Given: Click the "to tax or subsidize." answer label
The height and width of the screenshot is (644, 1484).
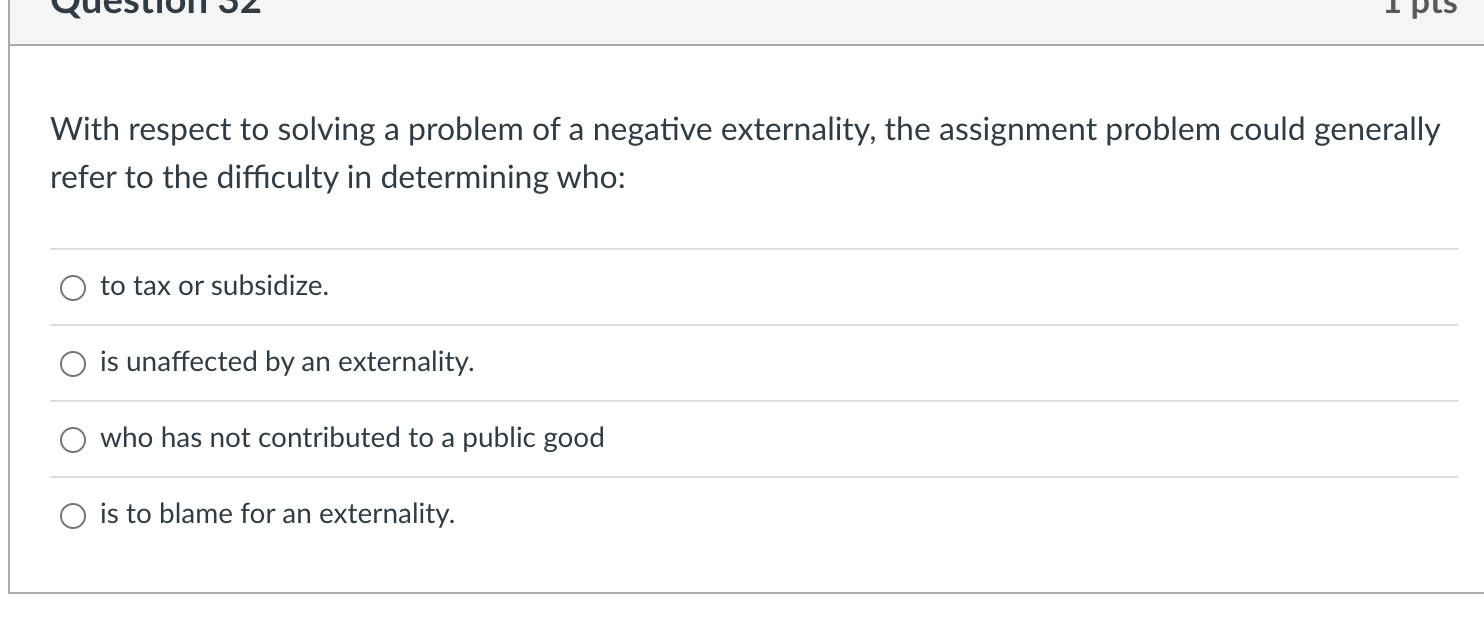Looking at the screenshot, I should [214, 287].
